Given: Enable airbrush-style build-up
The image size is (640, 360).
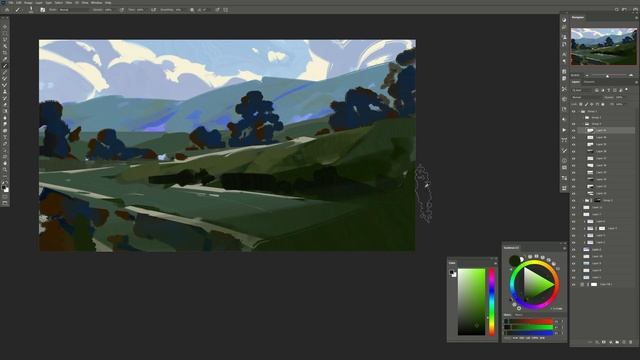Looking at the screenshot, I should 153,10.
